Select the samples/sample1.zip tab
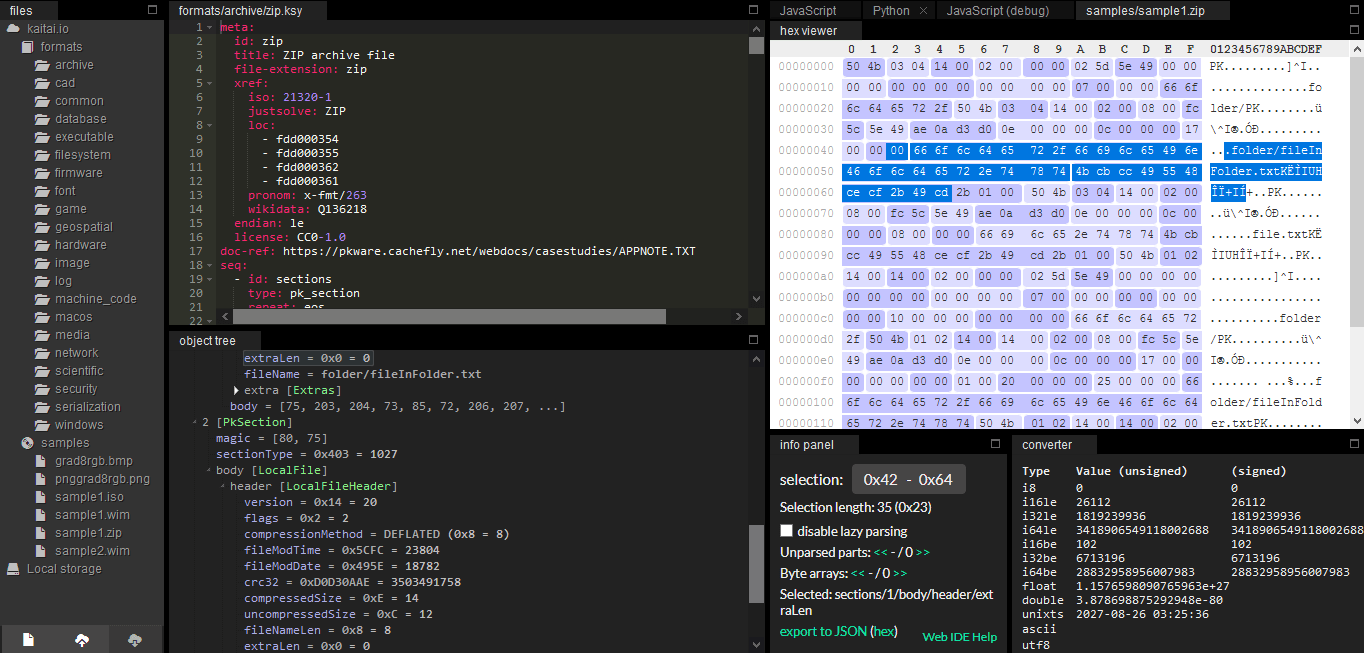 click(x=1154, y=11)
